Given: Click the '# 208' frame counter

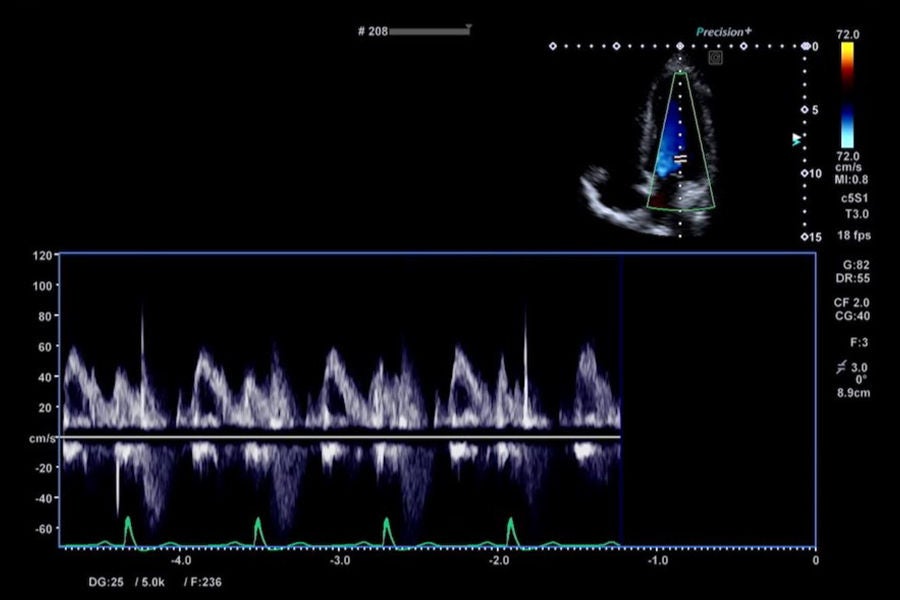Looking at the screenshot, I should pos(373,31).
